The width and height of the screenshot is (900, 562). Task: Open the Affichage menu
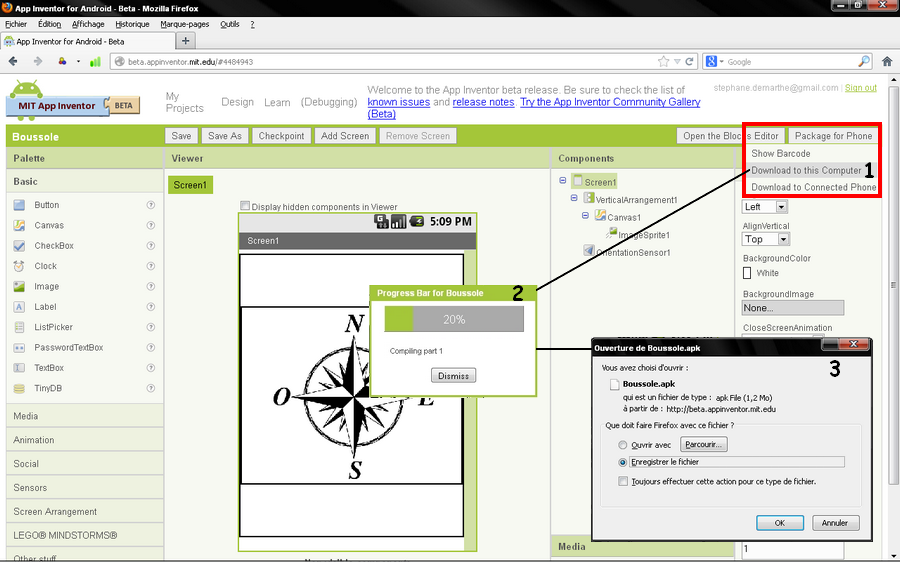88,24
